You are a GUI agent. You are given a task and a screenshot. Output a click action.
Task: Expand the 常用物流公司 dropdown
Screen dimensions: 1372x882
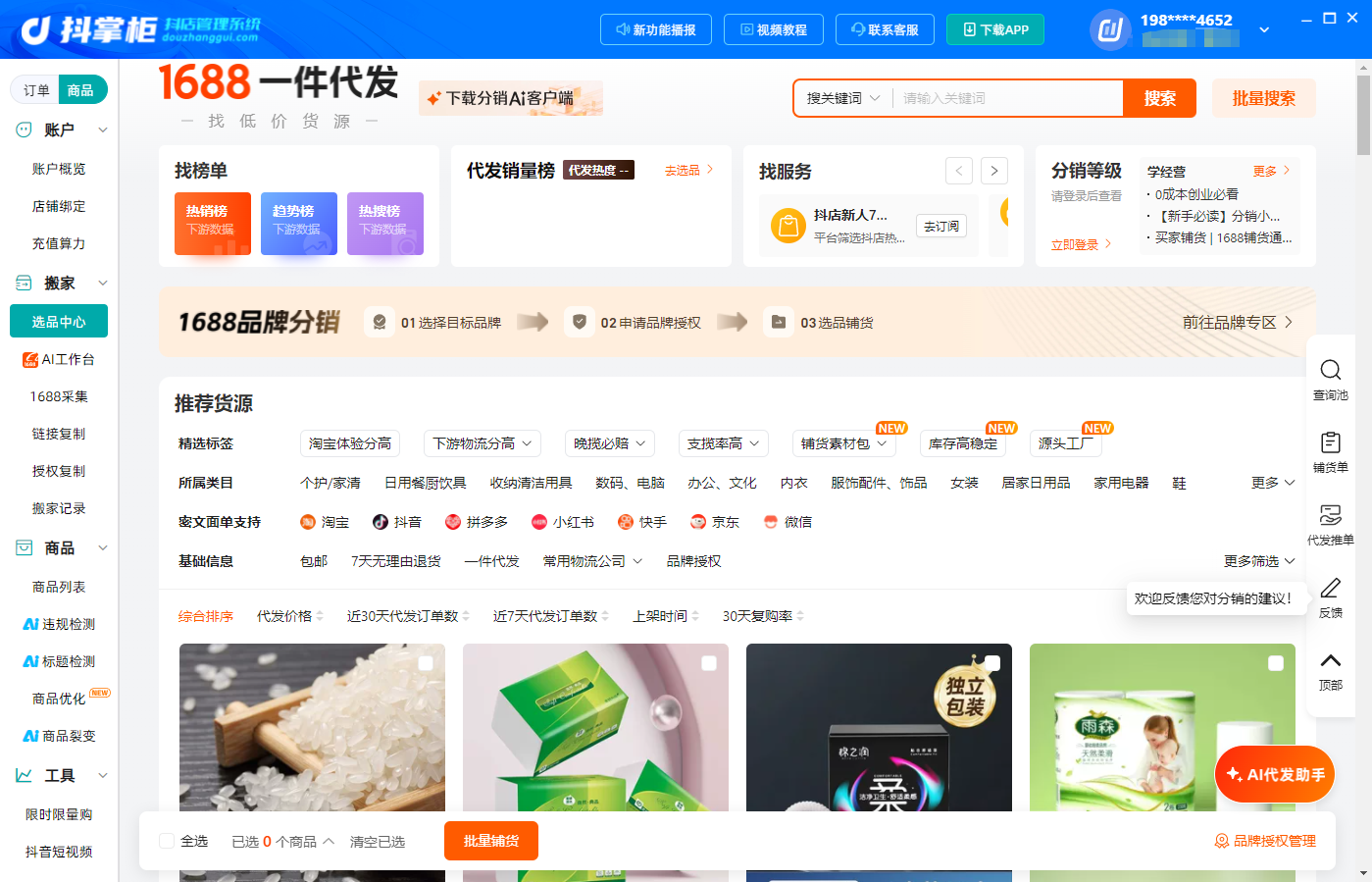click(592, 561)
